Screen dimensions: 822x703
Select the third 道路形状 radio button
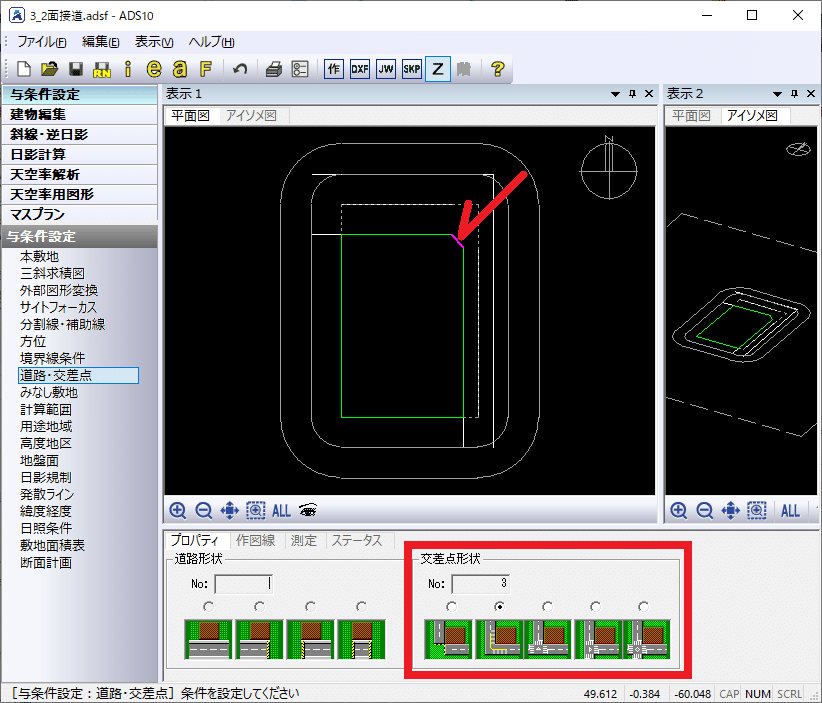coord(310,607)
